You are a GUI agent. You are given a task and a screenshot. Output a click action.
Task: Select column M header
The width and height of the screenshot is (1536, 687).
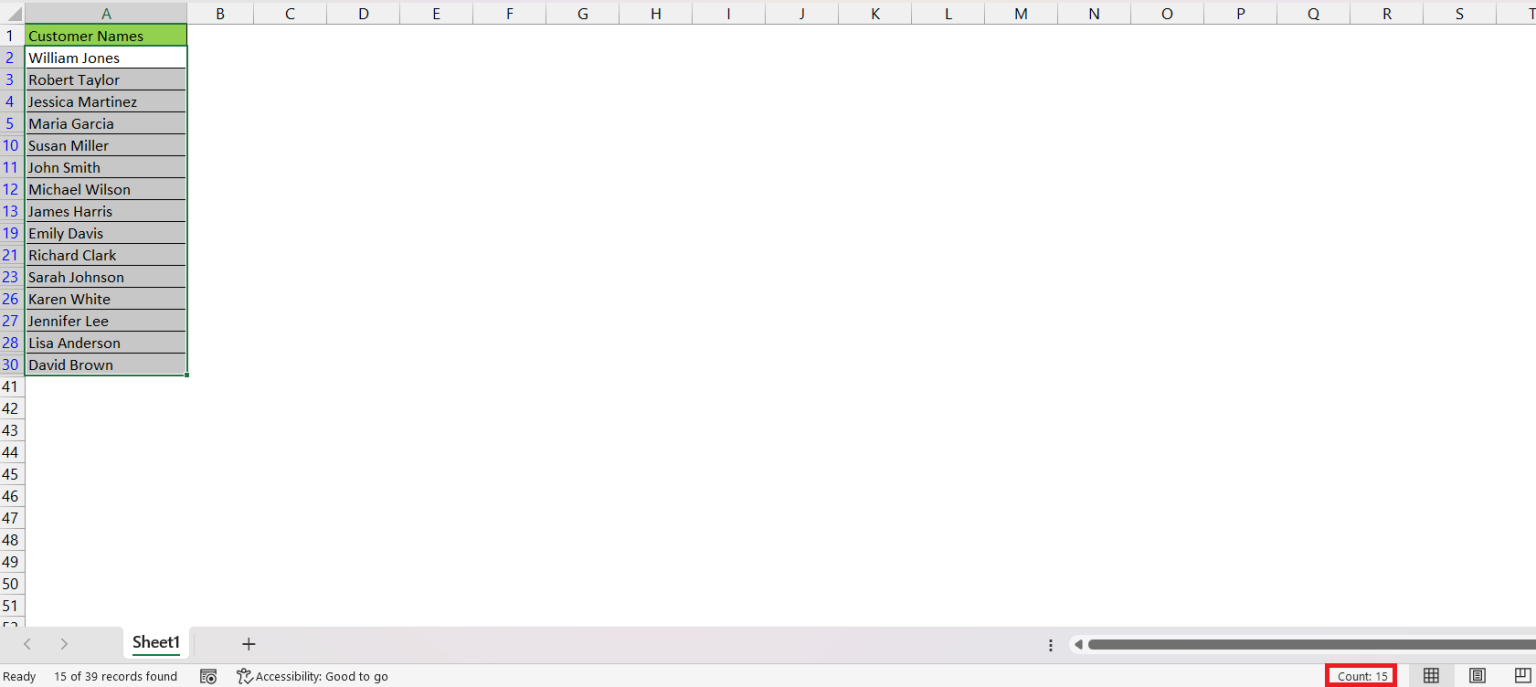click(x=1020, y=13)
